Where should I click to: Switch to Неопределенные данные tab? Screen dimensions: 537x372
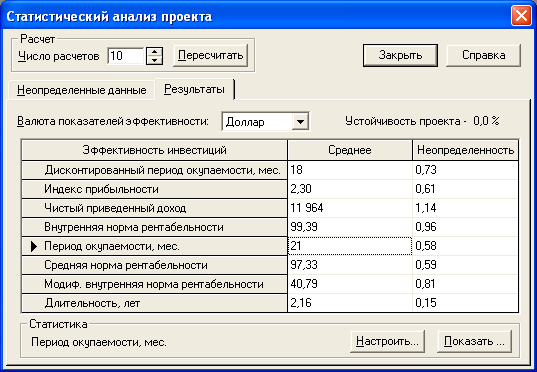[82, 90]
